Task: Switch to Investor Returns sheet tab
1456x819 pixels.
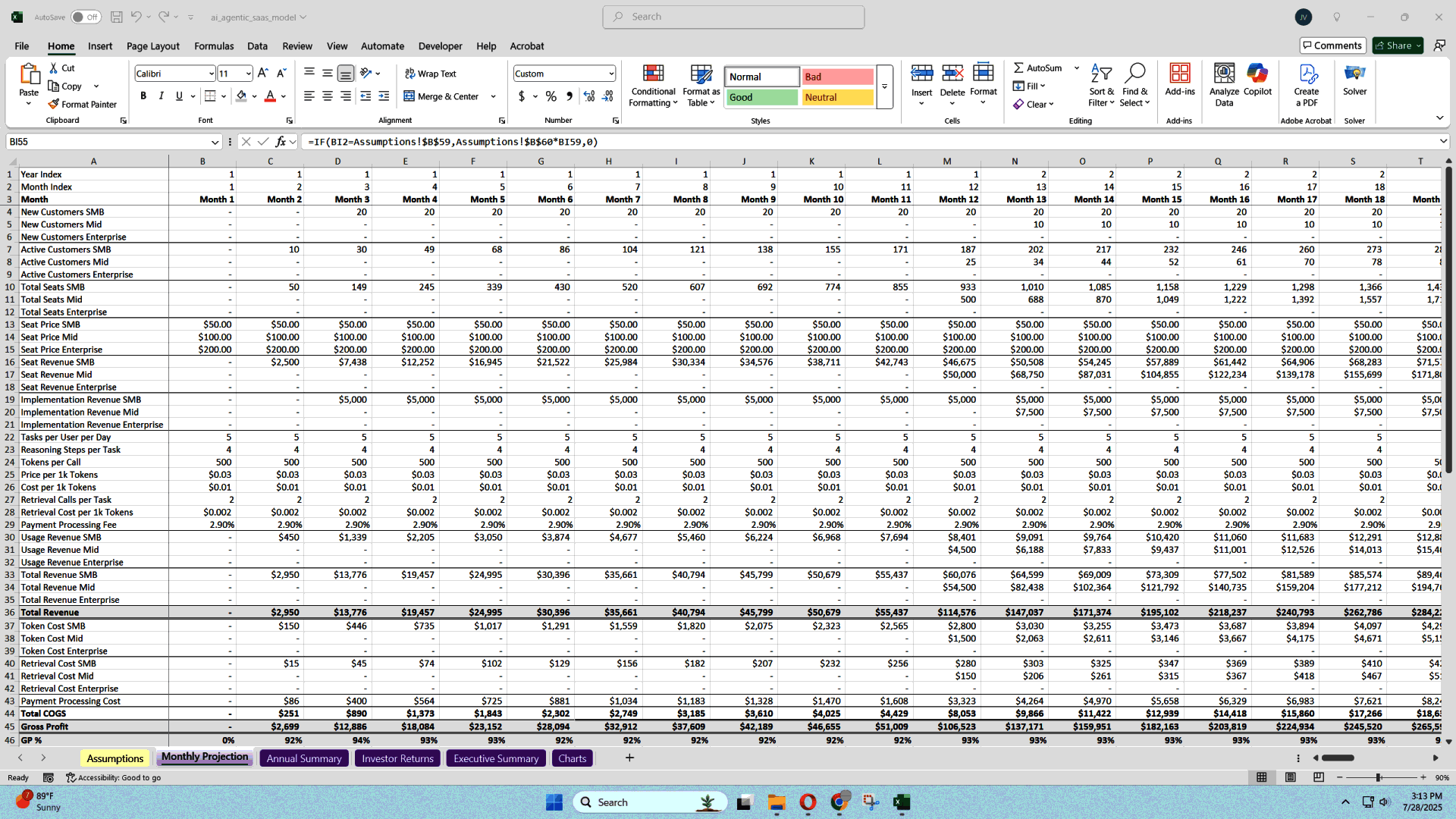Action: click(397, 758)
